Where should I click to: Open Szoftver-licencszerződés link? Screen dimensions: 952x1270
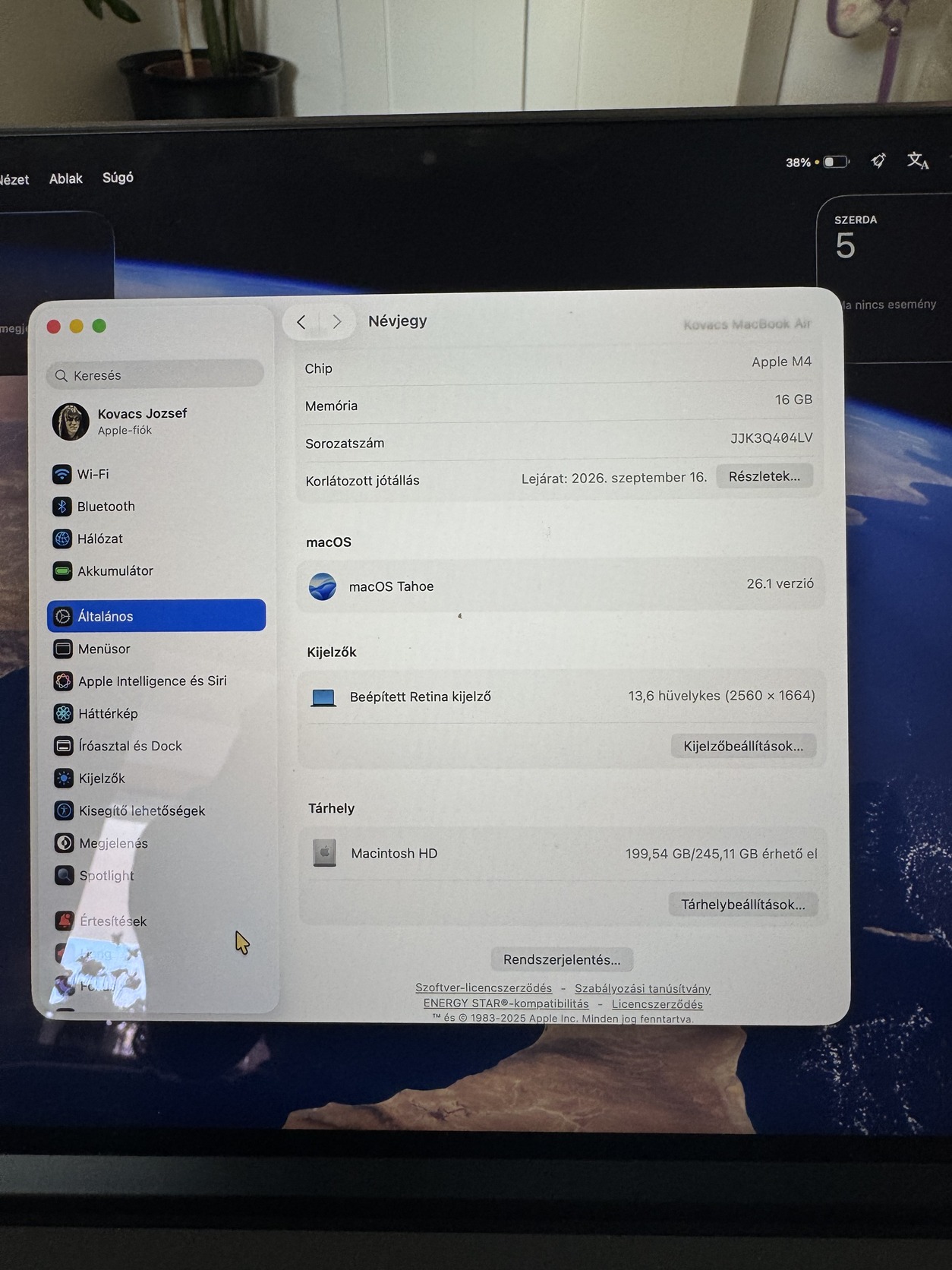484,987
